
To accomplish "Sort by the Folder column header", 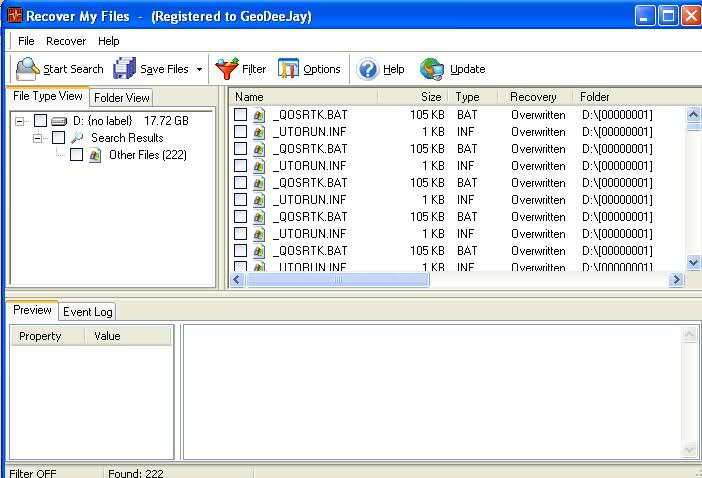I will tap(629, 97).
